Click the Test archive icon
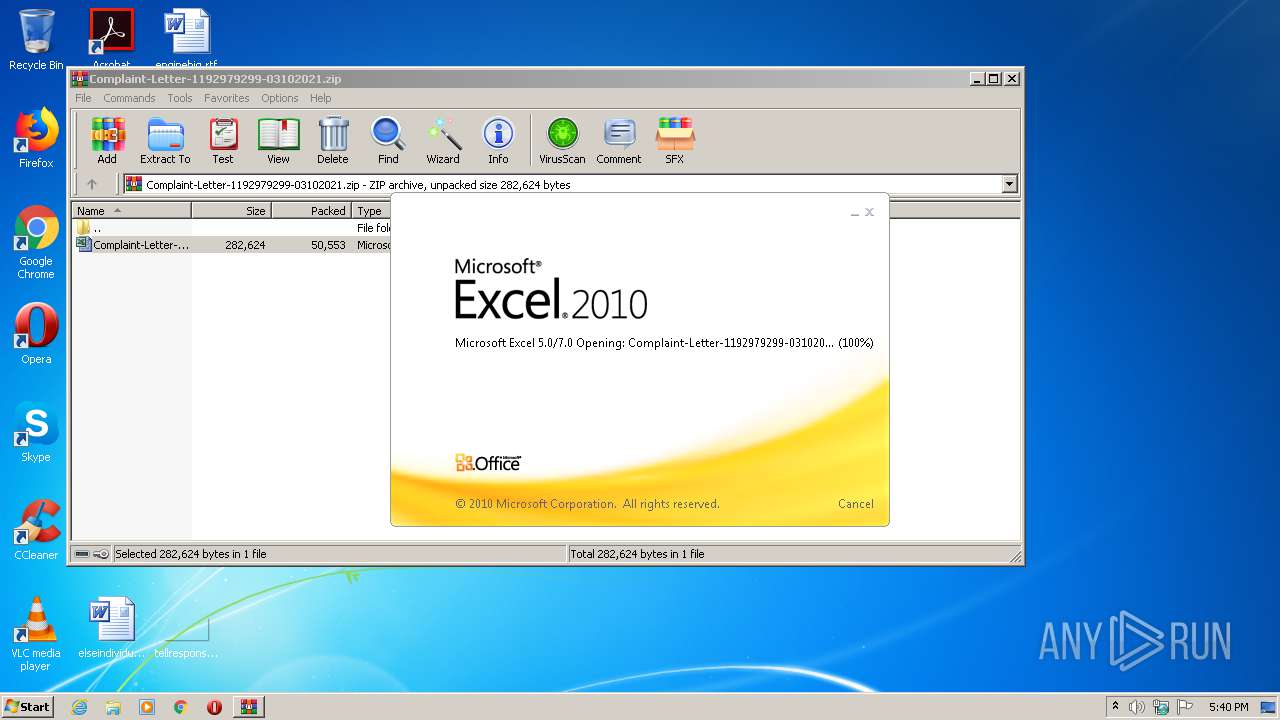 223,140
